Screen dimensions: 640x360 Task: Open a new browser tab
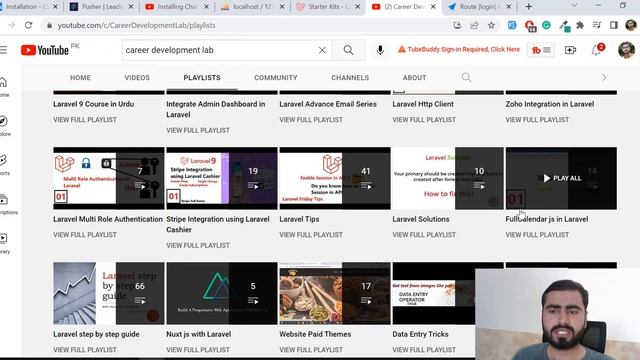tap(529, 7)
